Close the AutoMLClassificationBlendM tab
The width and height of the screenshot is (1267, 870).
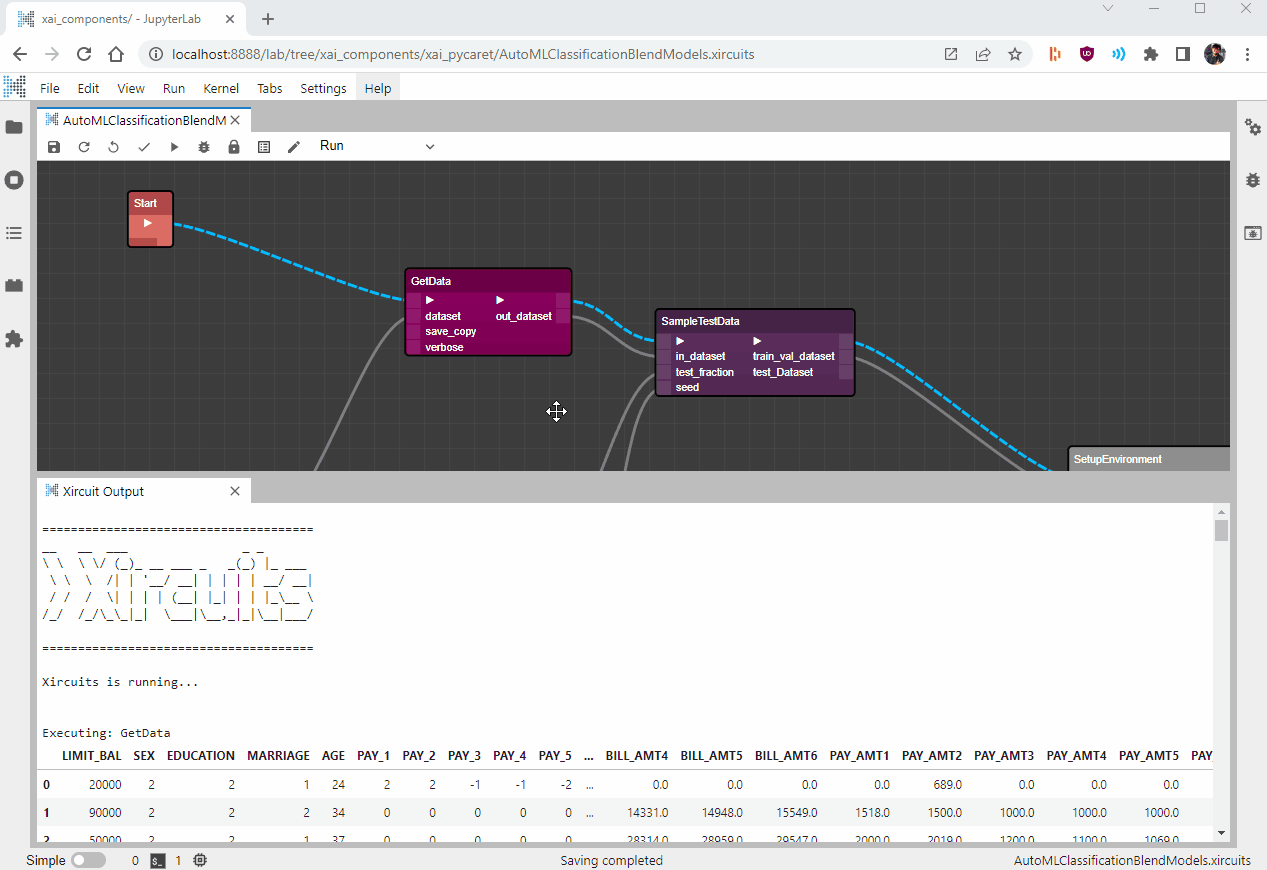(x=235, y=120)
